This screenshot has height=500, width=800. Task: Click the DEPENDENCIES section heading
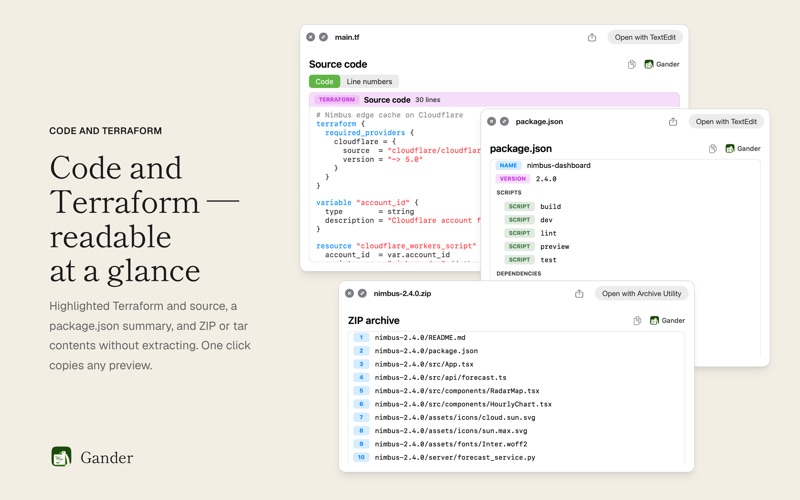(x=518, y=273)
